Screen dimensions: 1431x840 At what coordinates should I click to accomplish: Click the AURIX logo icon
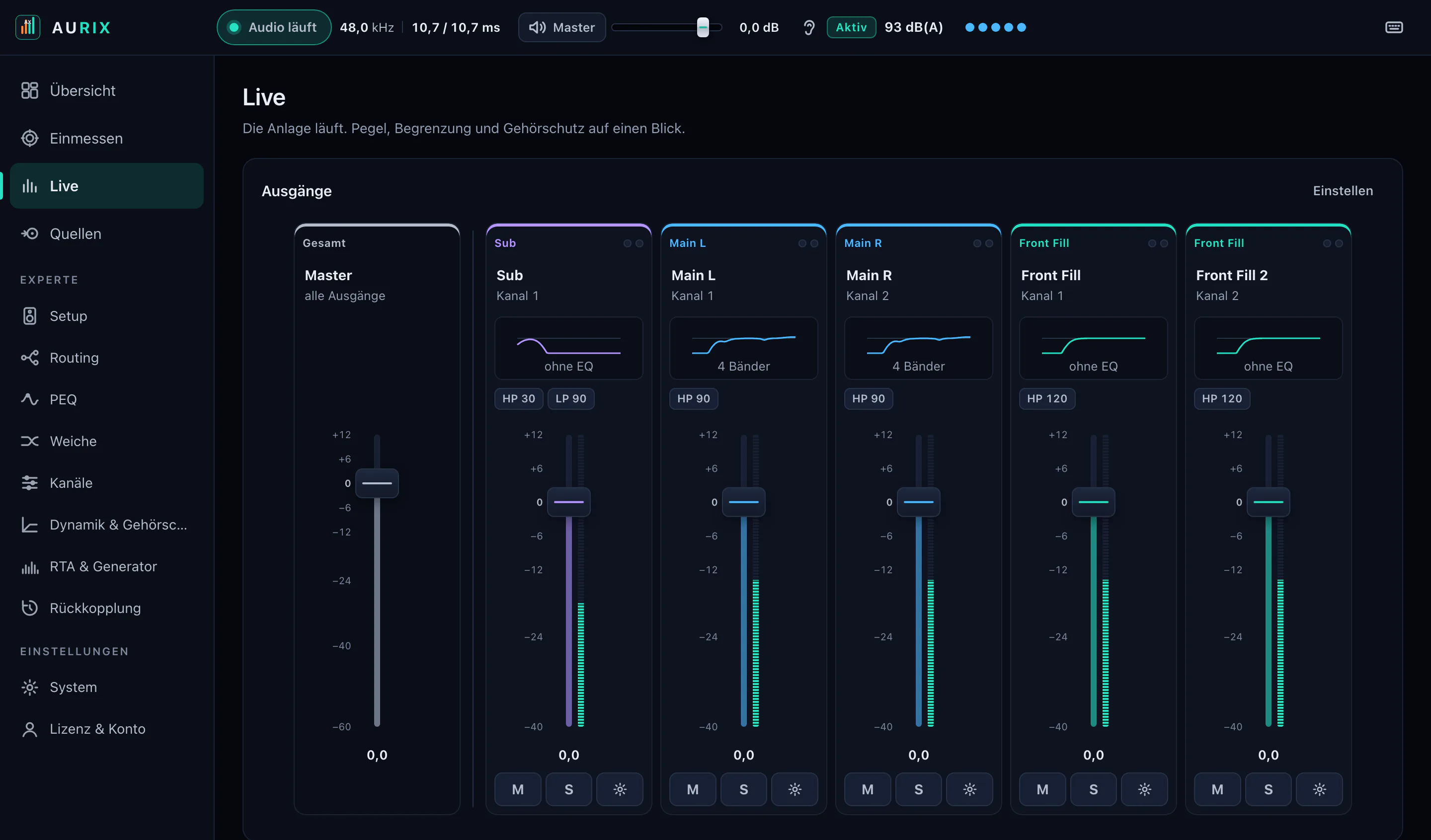click(x=28, y=27)
